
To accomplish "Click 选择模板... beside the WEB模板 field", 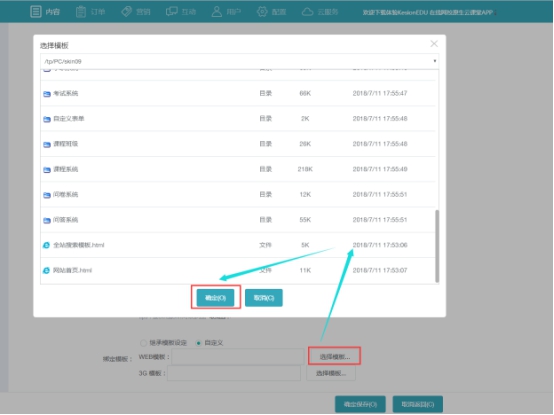I will click(x=335, y=357).
